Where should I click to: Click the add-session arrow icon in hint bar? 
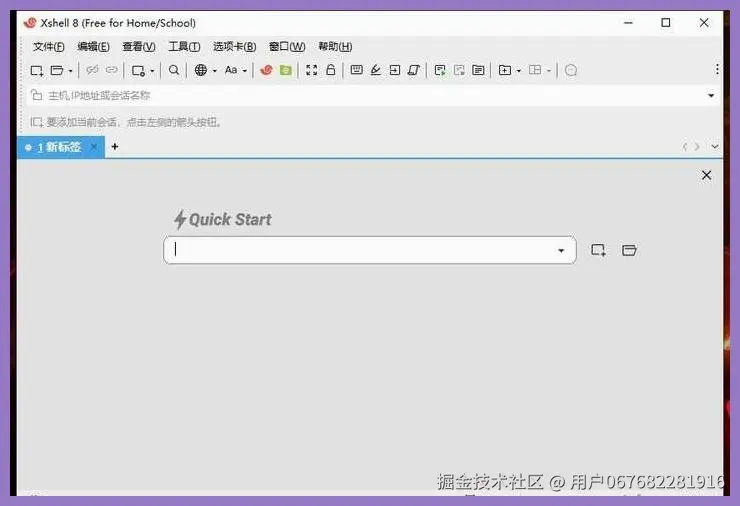(x=36, y=122)
